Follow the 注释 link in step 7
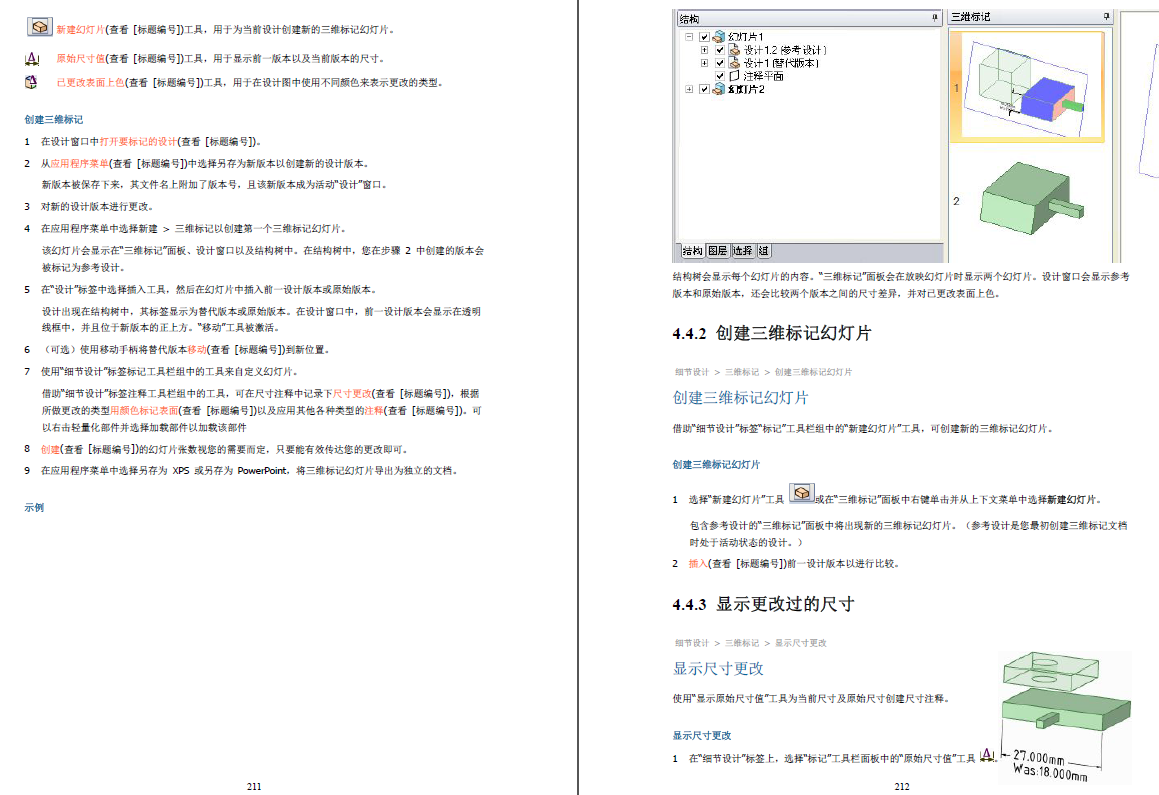The image size is (1159, 795). [374, 410]
